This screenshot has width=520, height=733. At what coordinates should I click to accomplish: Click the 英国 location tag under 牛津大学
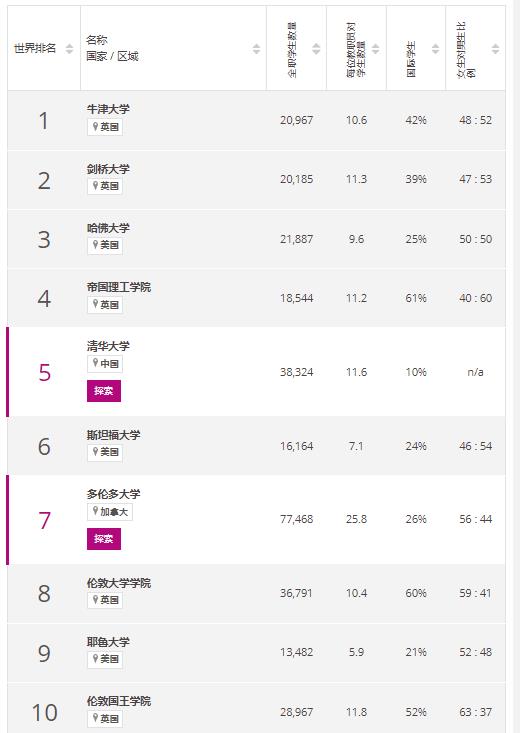click(x=105, y=127)
